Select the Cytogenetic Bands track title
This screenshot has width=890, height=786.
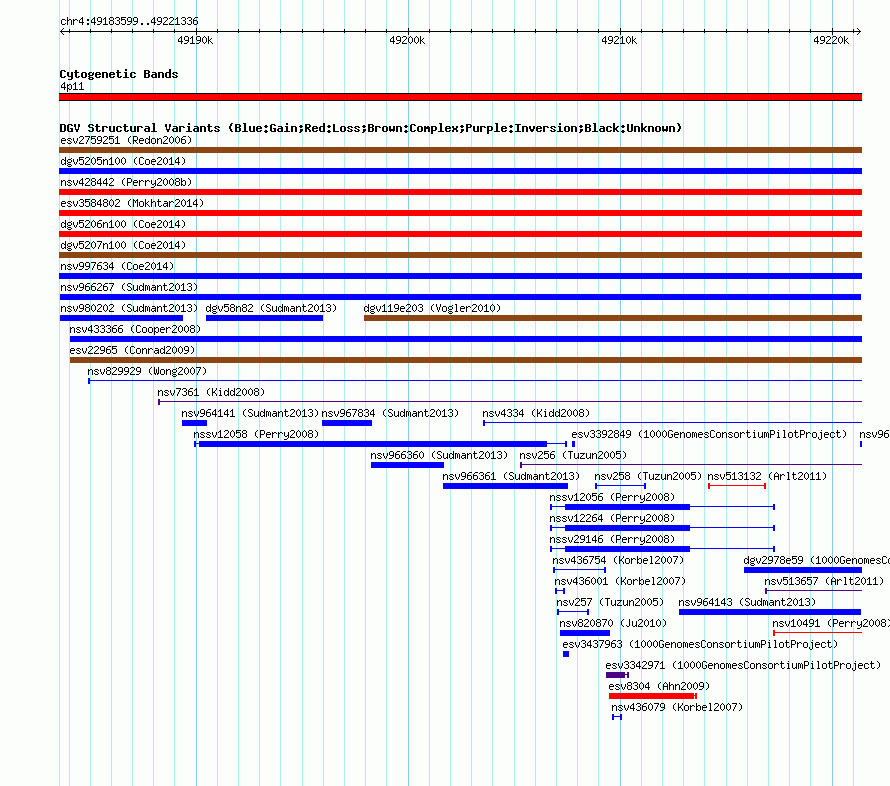pyautogui.click(x=119, y=74)
